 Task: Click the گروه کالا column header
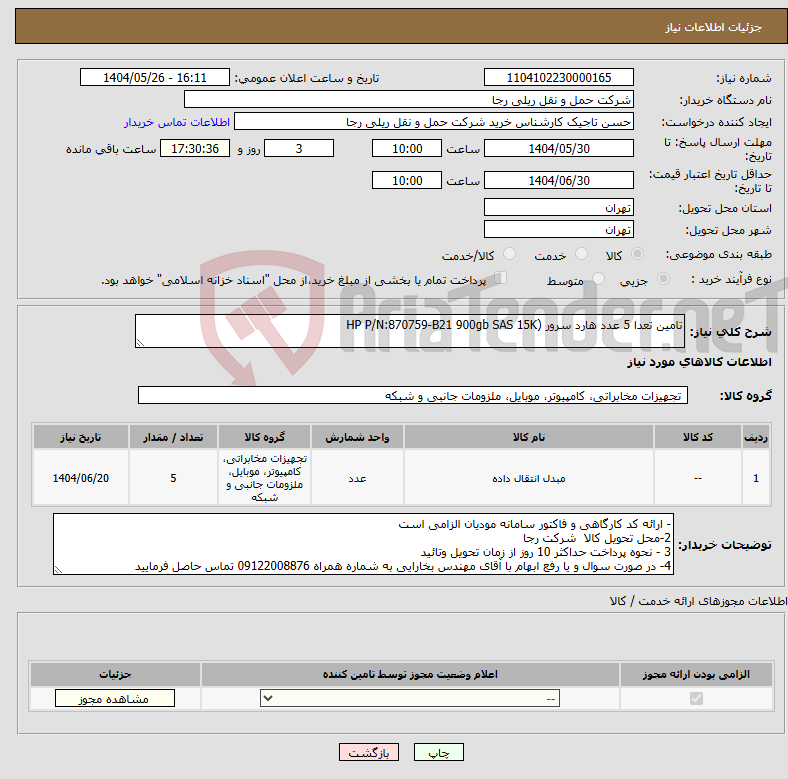tap(264, 437)
